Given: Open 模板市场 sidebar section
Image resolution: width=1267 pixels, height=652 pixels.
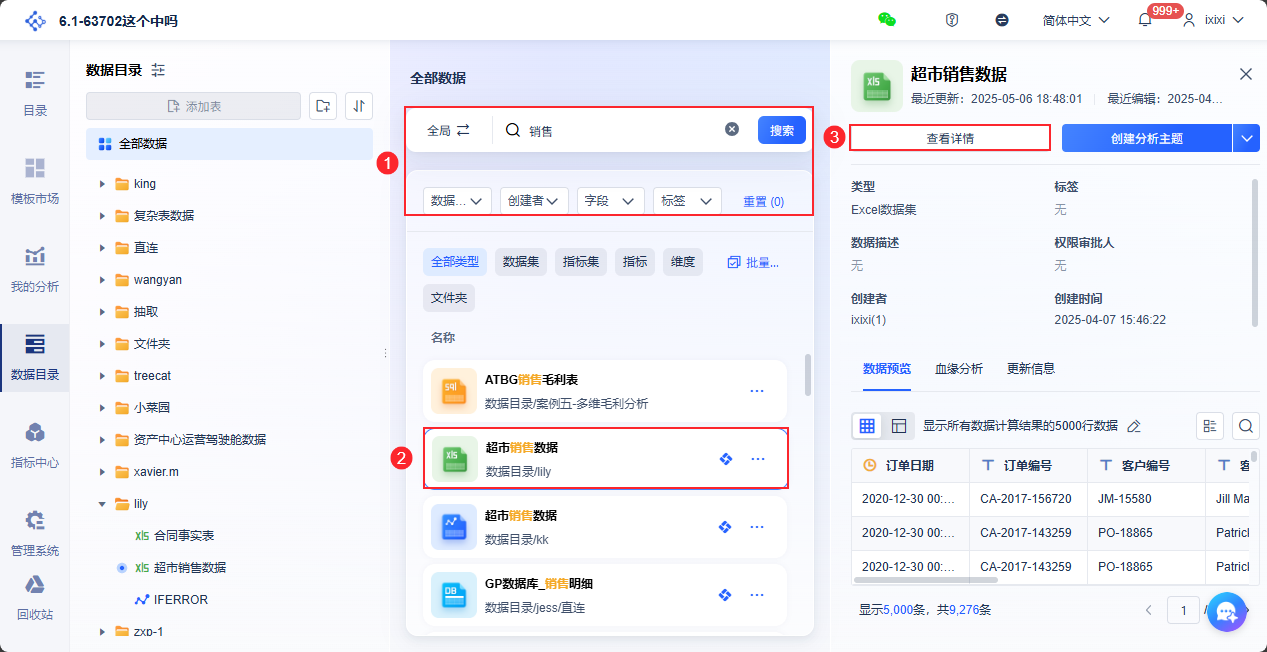Looking at the screenshot, I should (35, 181).
